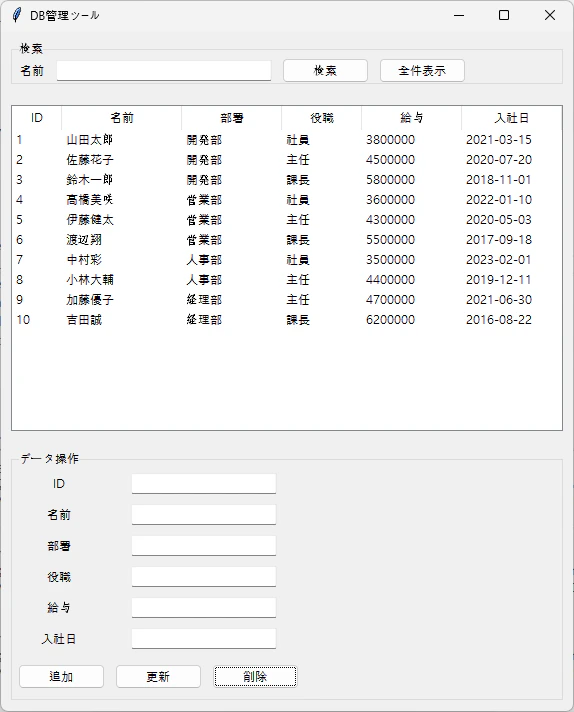This screenshot has width=574, height=712.
Task: Click the 役職 column header
Action: (322, 118)
